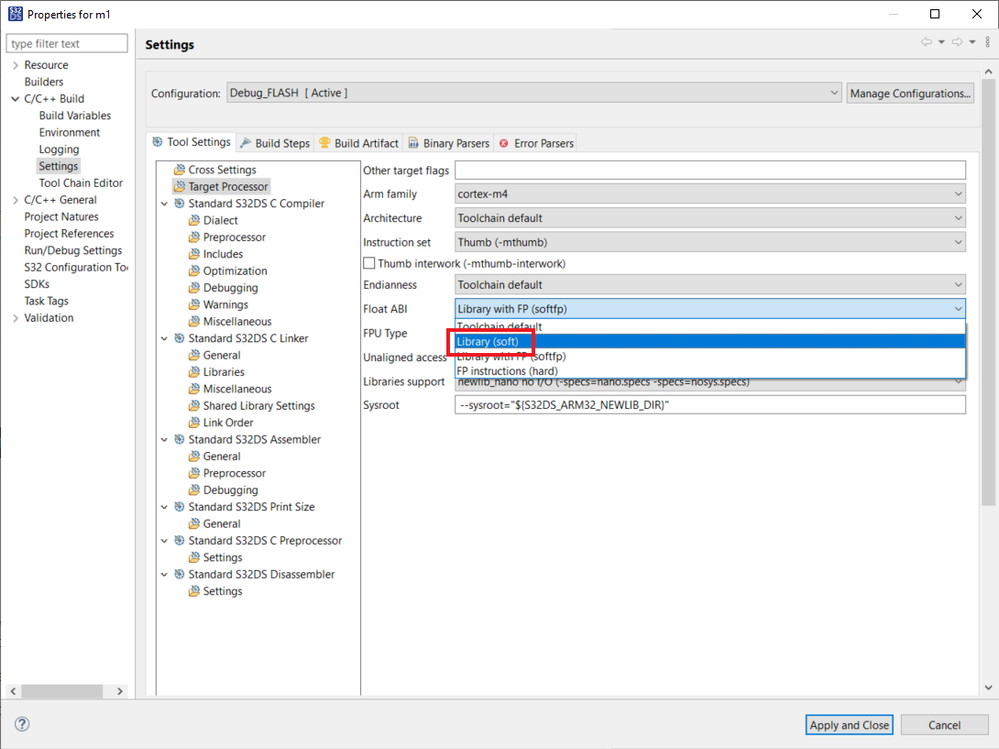999x749 pixels.
Task: Switch to the Error Parsers tab
Action: 536,143
